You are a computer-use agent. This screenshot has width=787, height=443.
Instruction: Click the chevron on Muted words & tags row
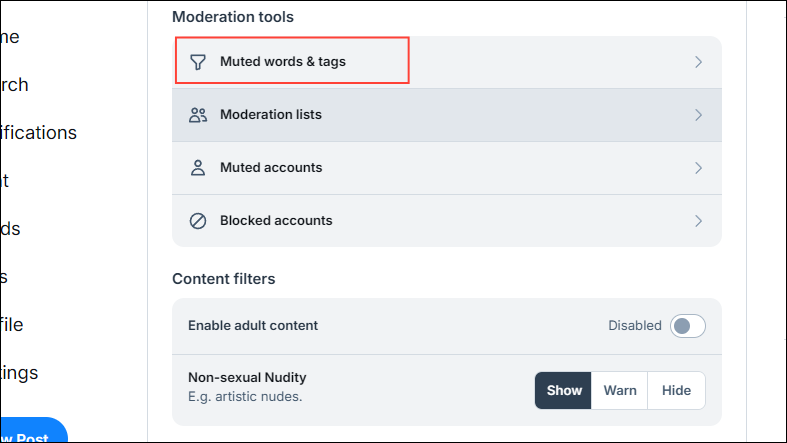coord(698,62)
